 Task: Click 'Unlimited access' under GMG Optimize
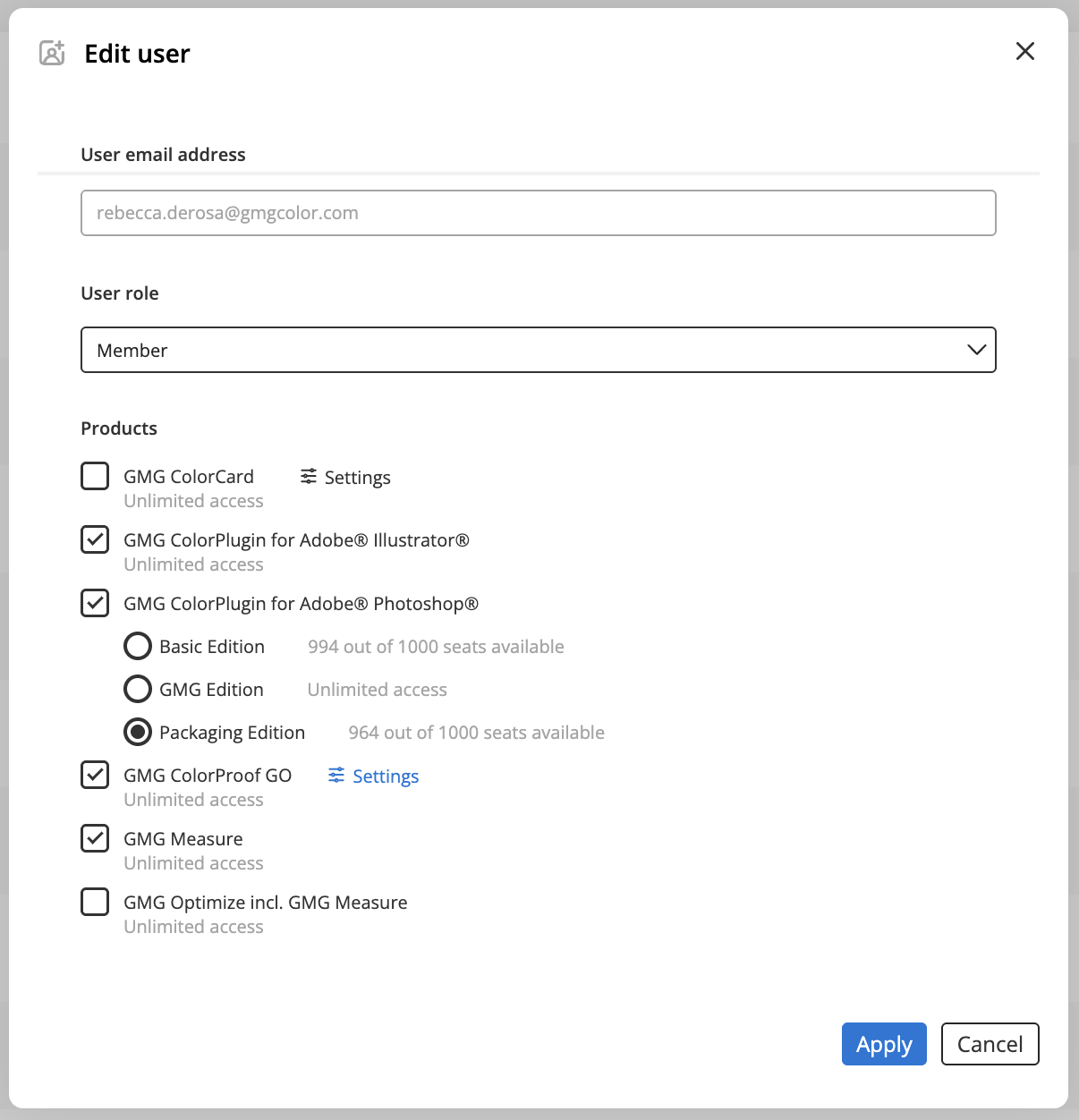click(x=193, y=927)
